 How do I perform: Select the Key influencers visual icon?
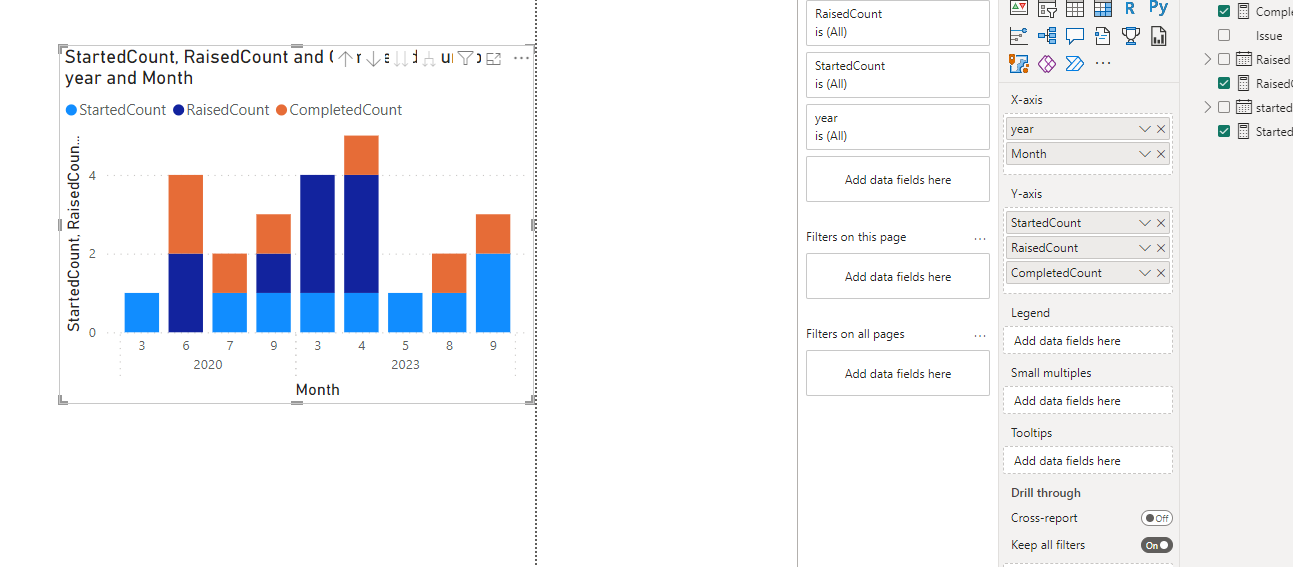click(x=1019, y=36)
